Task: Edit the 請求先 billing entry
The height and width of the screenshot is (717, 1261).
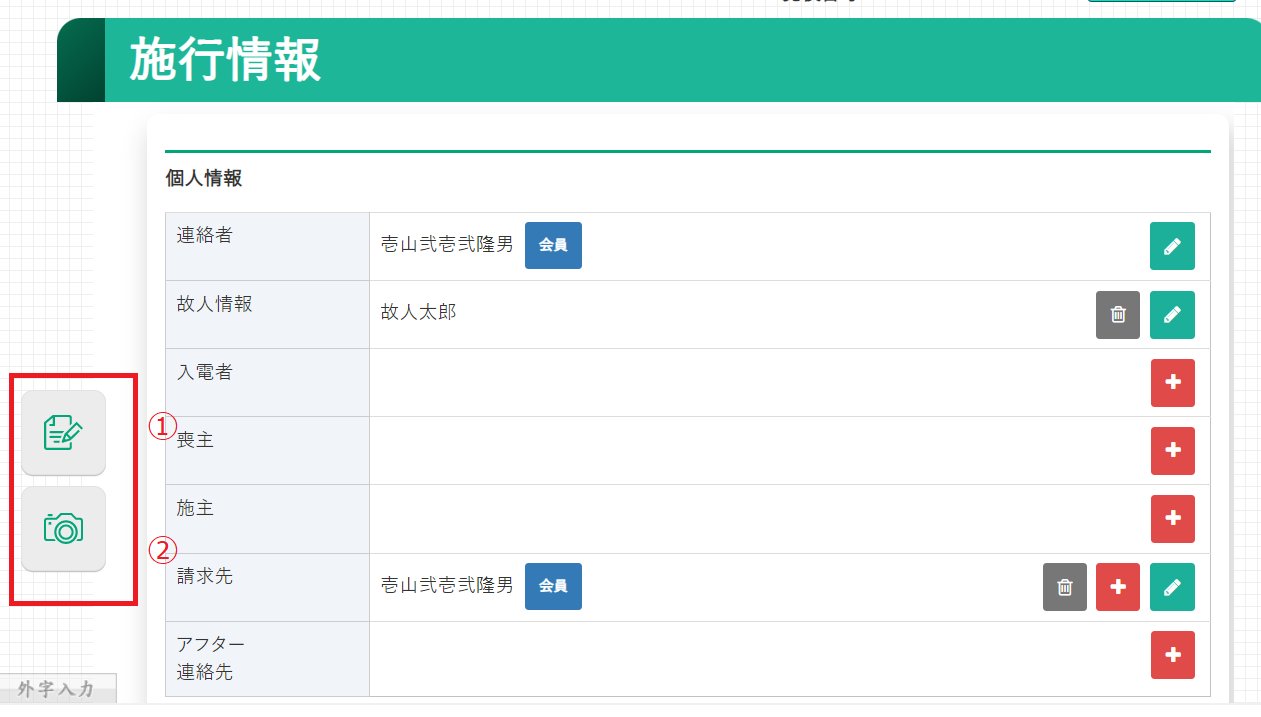Action: point(1172,587)
